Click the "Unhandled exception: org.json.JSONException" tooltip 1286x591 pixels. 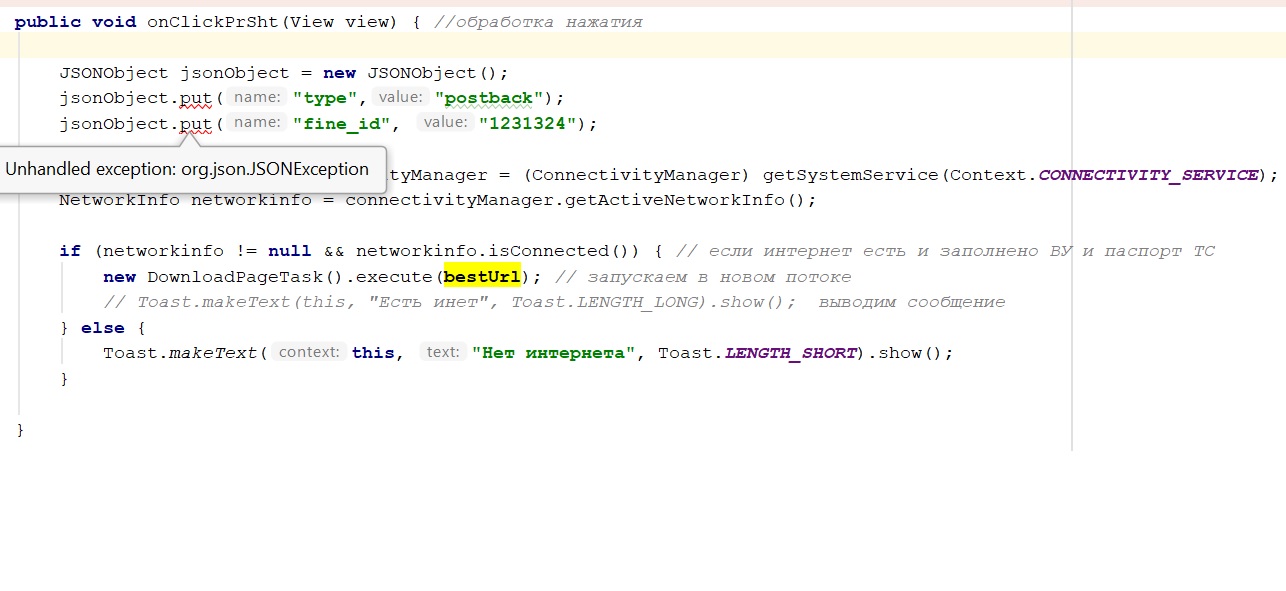[187, 169]
